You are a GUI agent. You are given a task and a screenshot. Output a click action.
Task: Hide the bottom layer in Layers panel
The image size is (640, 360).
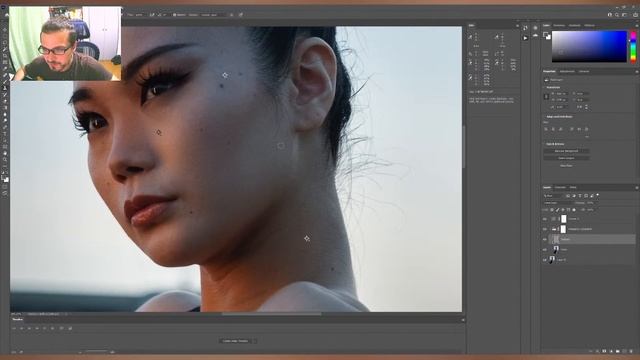(x=544, y=260)
